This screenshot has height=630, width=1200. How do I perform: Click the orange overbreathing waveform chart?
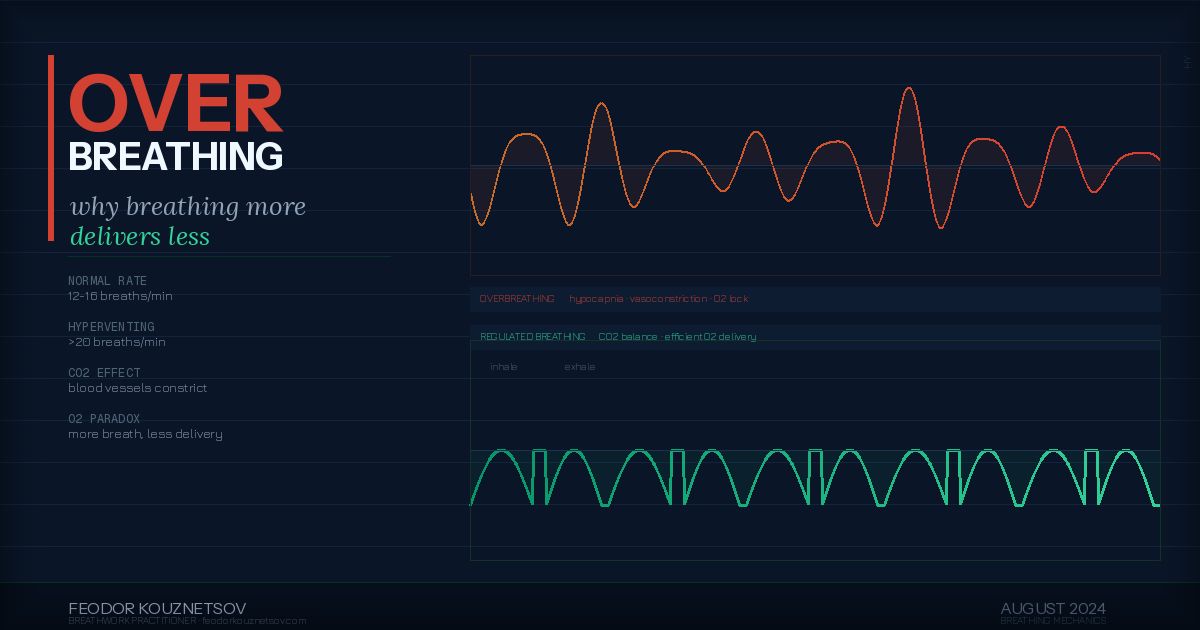tap(815, 165)
